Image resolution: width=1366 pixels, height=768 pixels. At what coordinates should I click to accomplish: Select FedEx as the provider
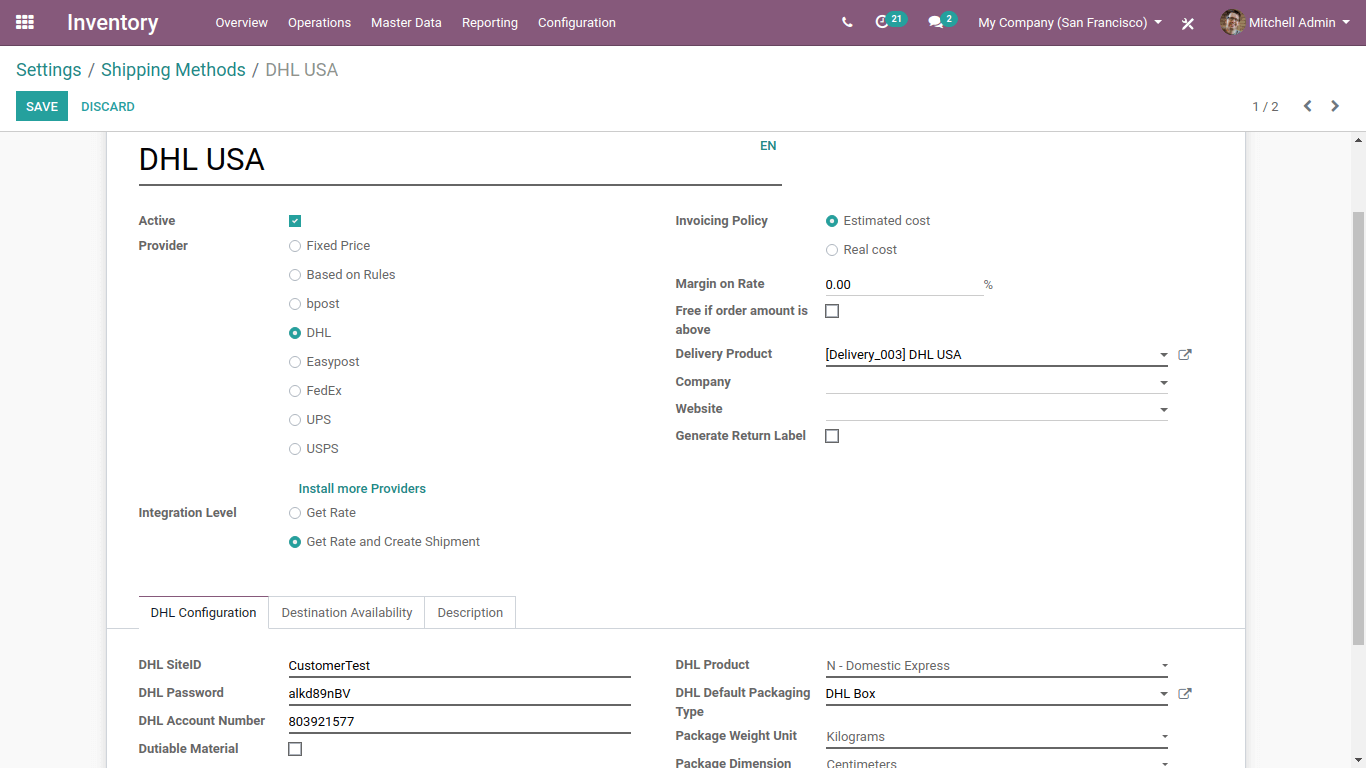pos(295,391)
